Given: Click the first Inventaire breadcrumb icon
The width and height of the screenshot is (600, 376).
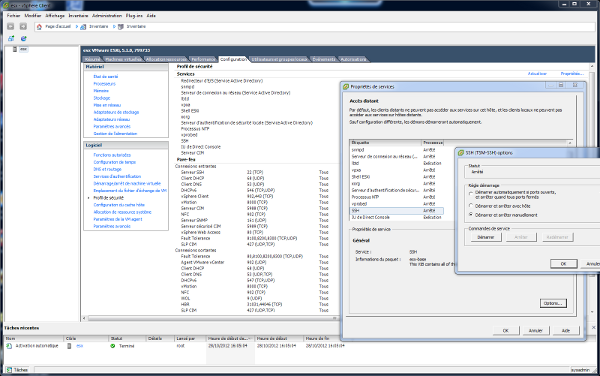Looking at the screenshot, I should (x=83, y=27).
